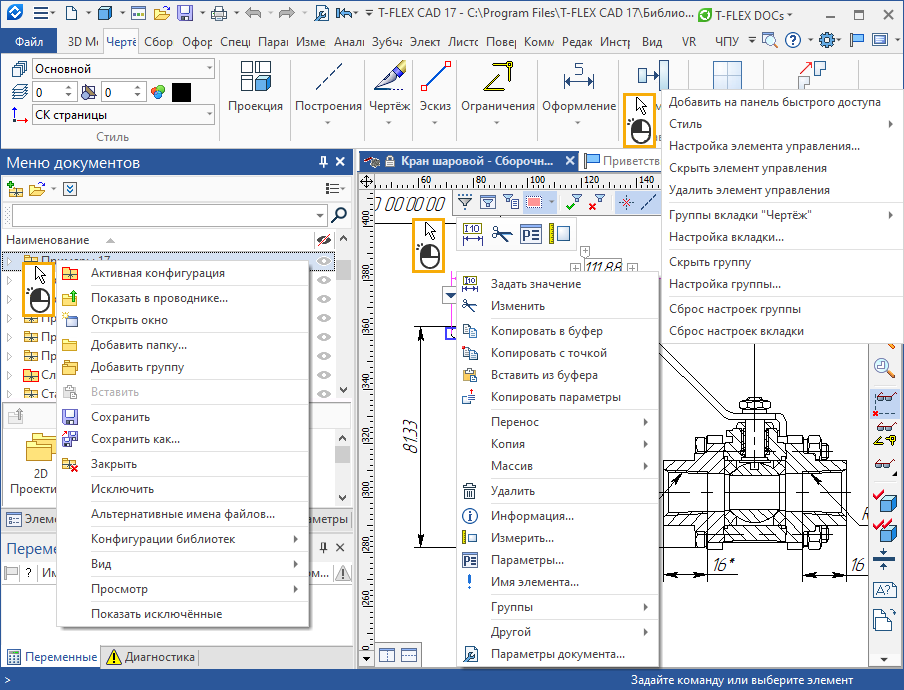Screen dimensions: 904x690
Task: Click the documents panel search input field
Action: [165, 214]
